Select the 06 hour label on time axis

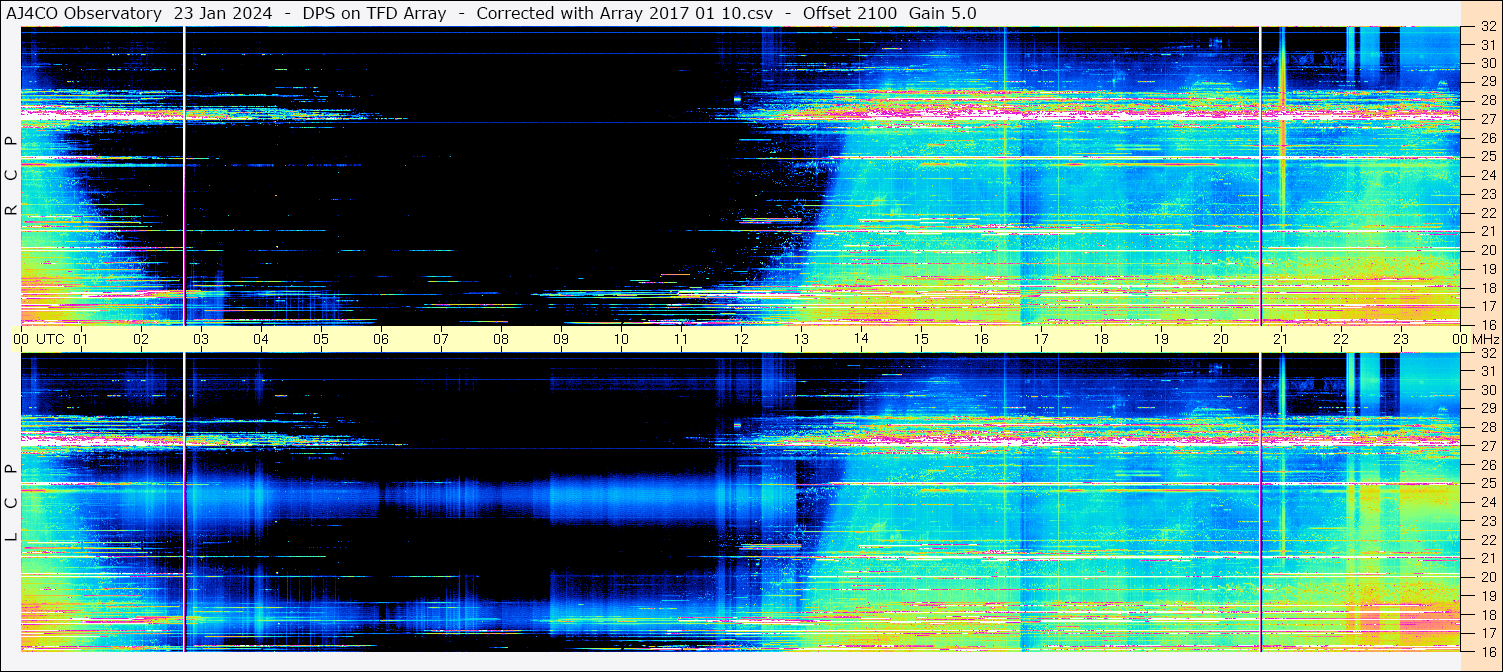[x=380, y=339]
